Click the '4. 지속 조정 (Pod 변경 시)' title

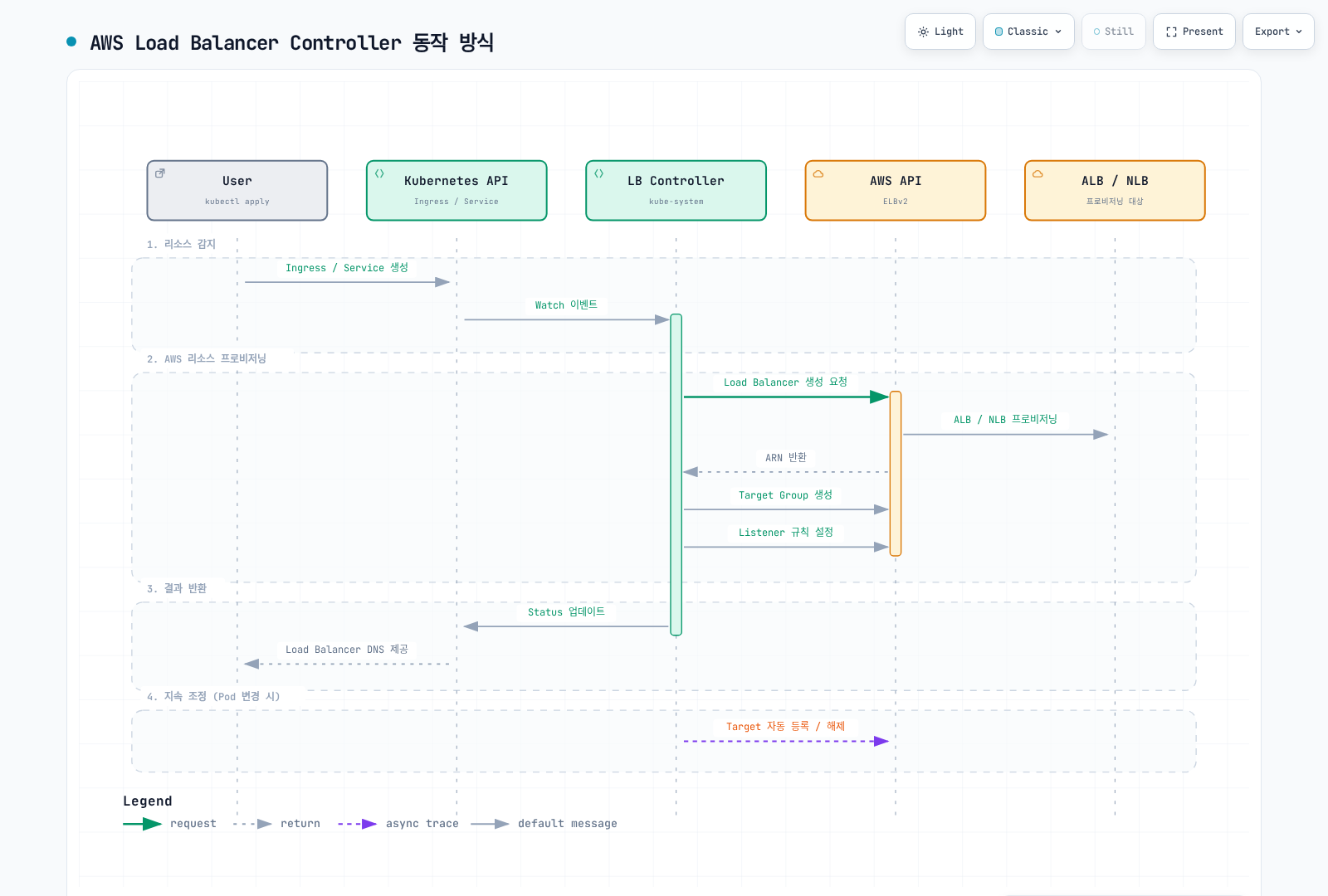[213, 697]
